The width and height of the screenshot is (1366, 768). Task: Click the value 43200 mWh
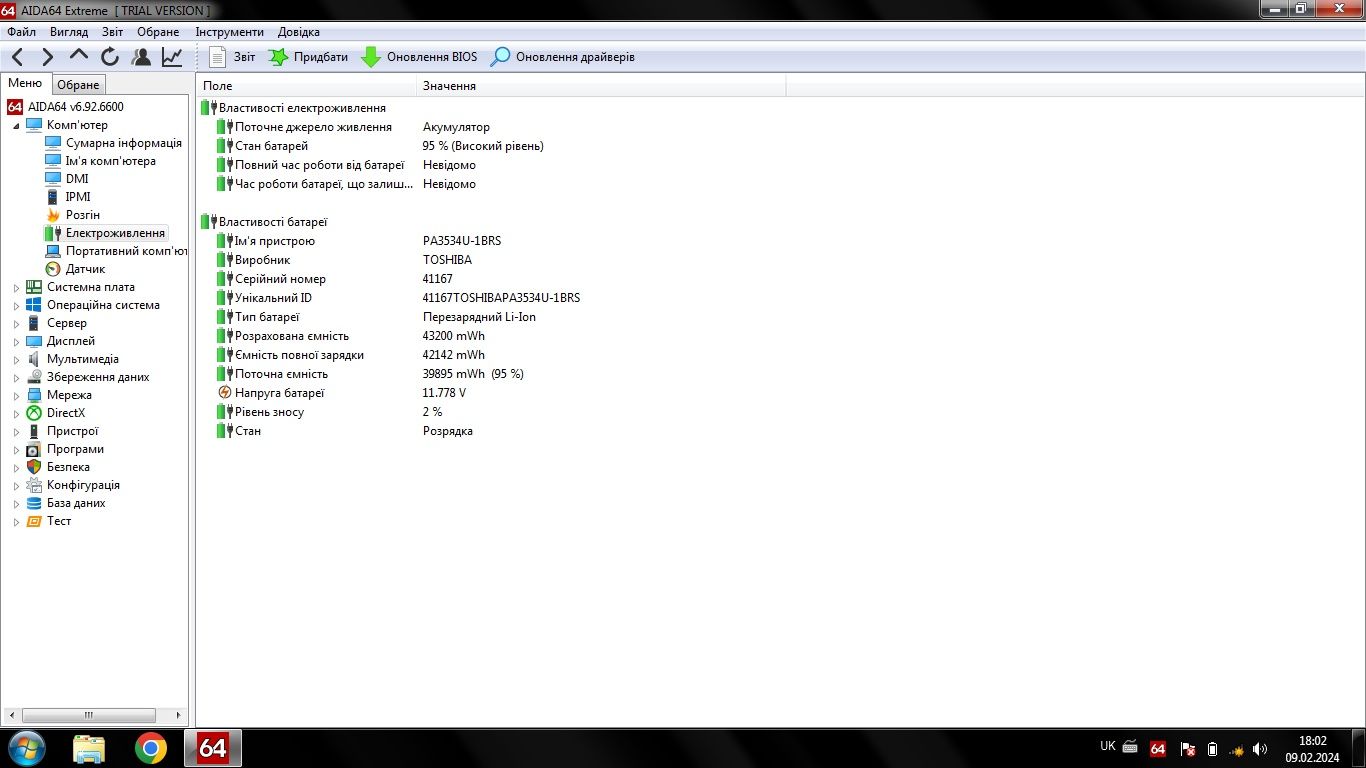tap(454, 336)
